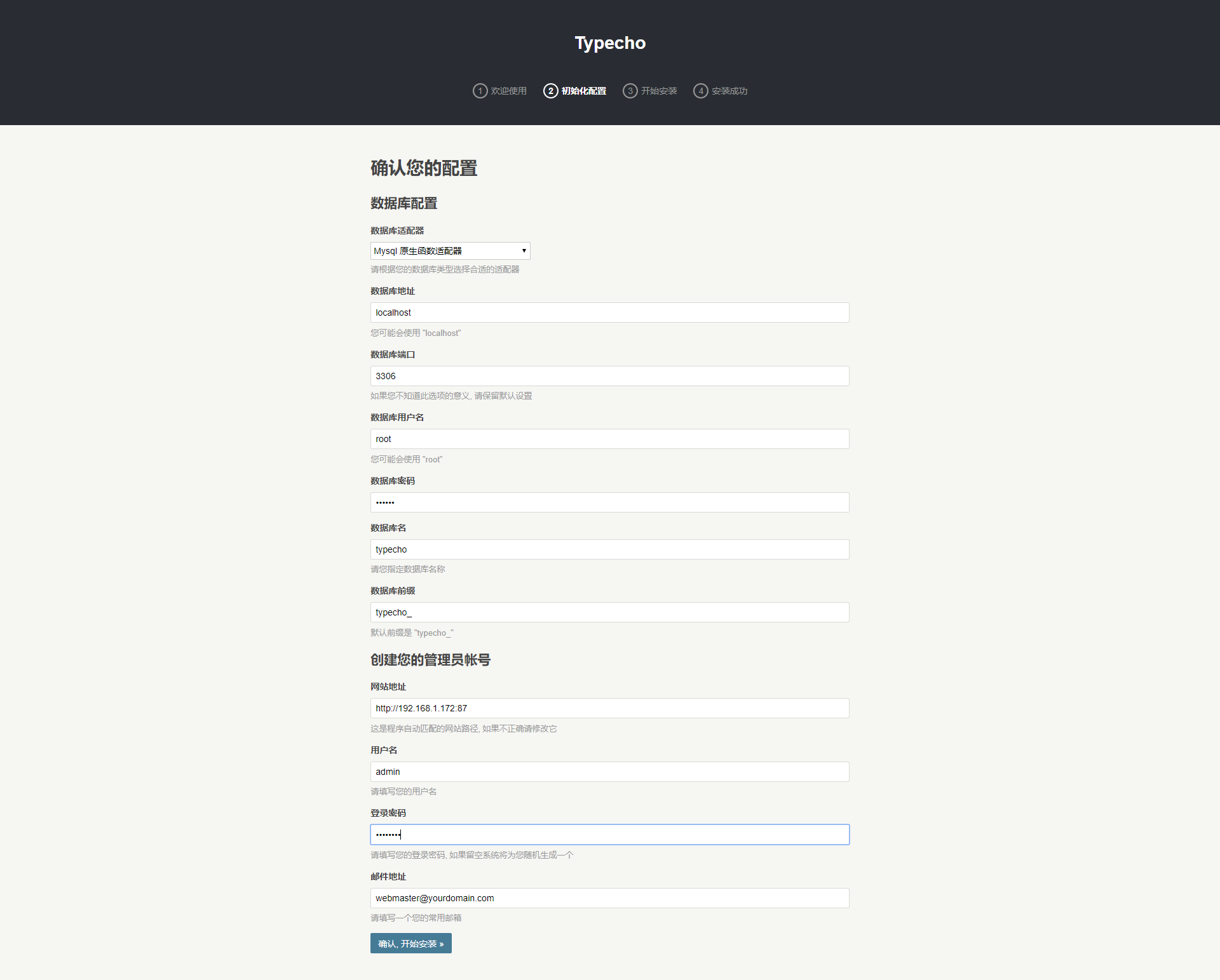Click the database username field with root
The image size is (1220, 980).
609,439
